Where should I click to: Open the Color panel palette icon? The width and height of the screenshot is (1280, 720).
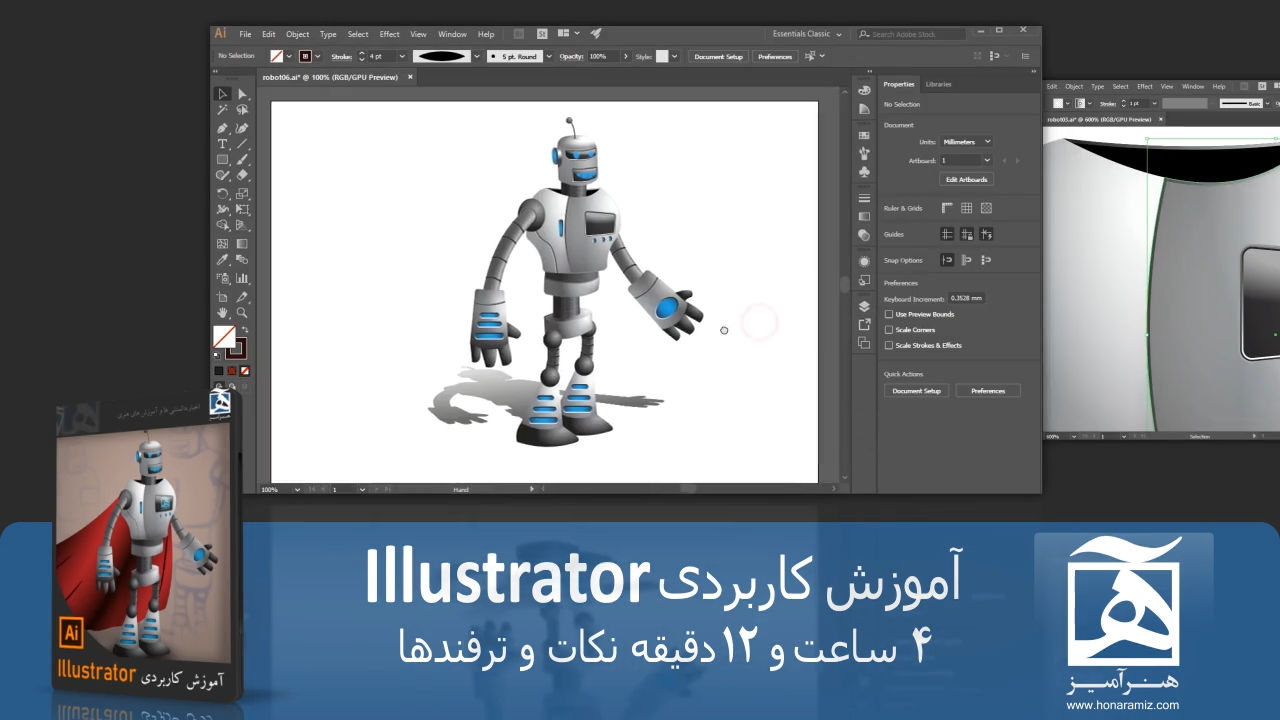click(x=864, y=90)
